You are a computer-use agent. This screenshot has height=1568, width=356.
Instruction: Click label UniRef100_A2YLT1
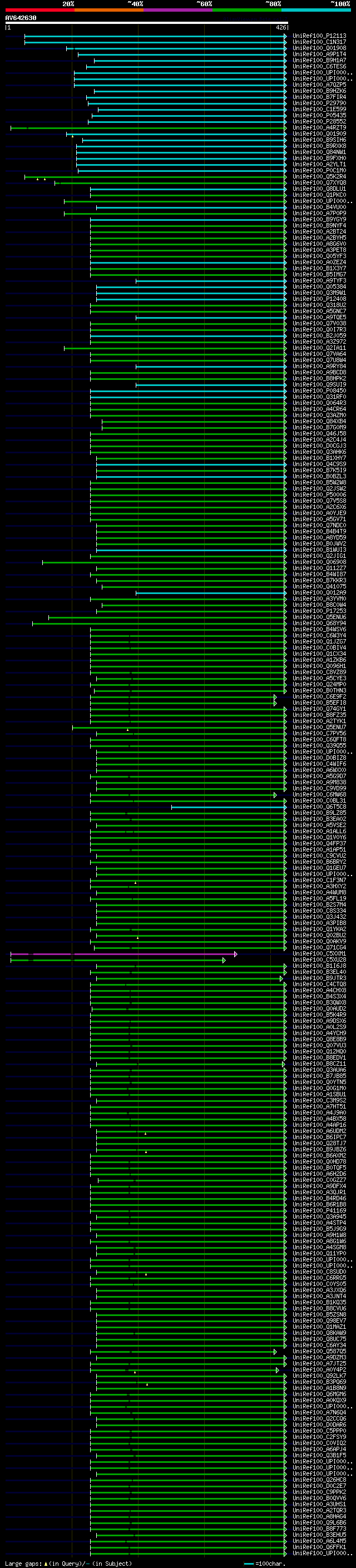[319, 164]
